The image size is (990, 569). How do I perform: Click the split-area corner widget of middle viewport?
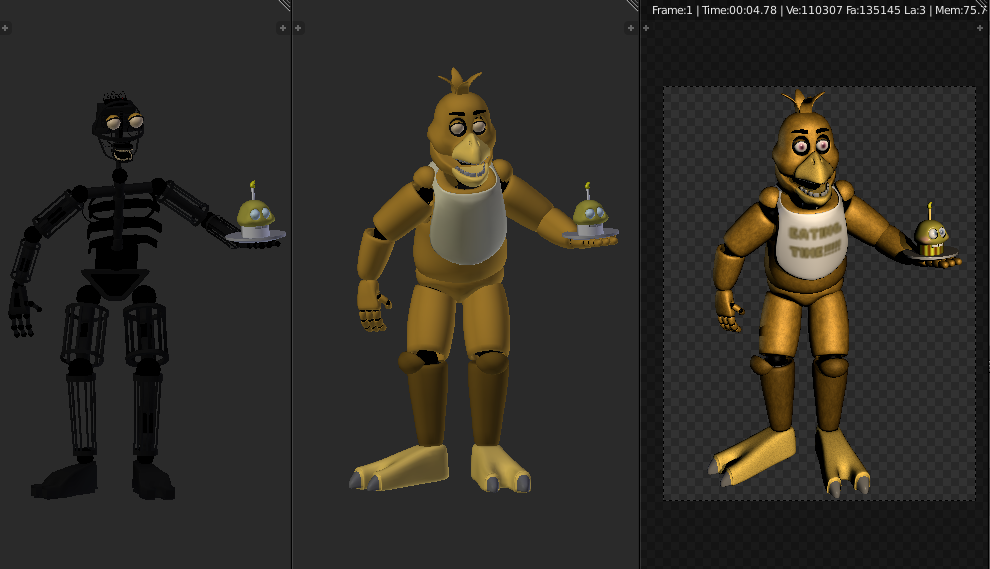pyautogui.click(x=633, y=5)
